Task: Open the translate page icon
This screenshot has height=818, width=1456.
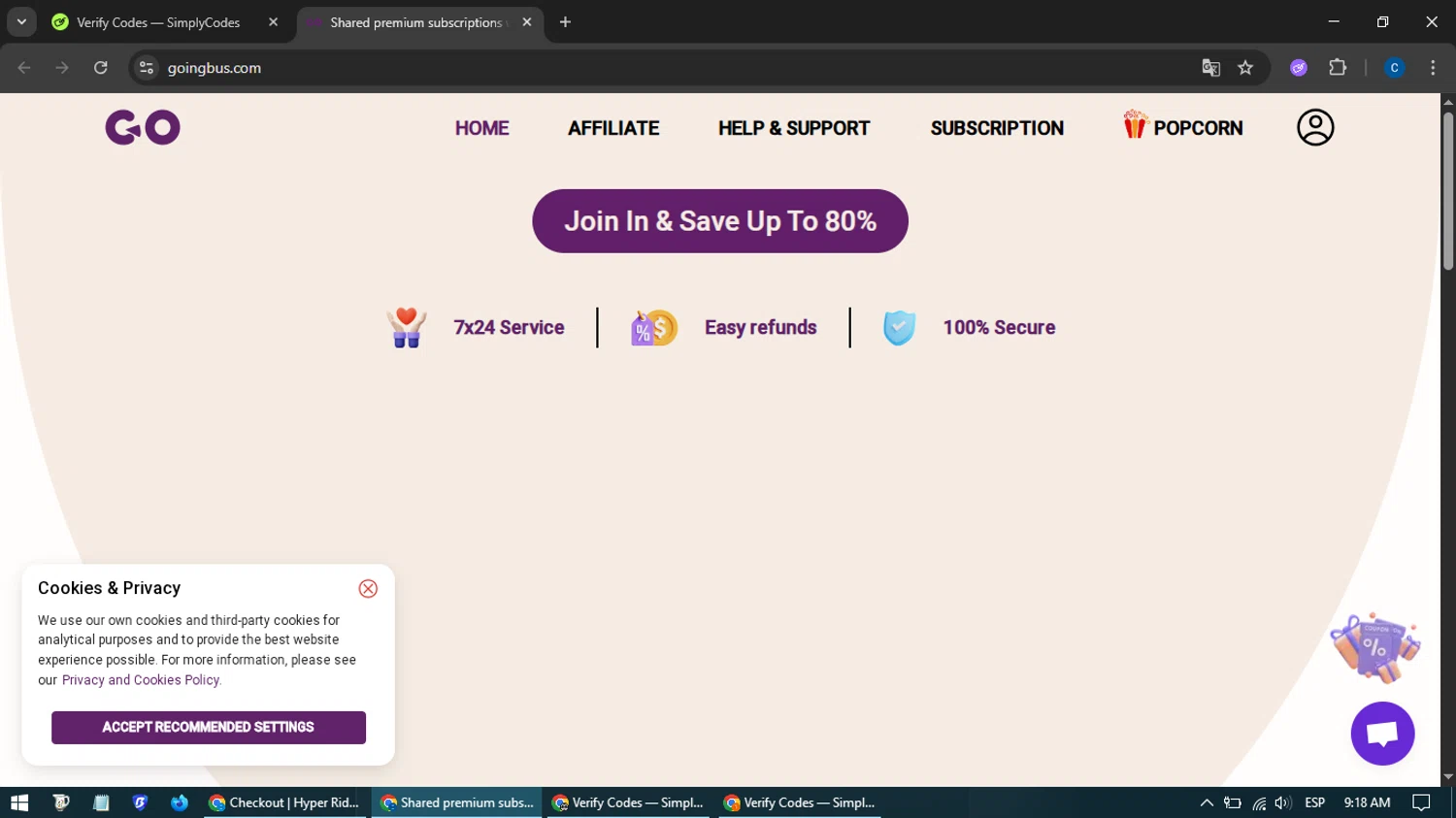Action: click(x=1210, y=68)
